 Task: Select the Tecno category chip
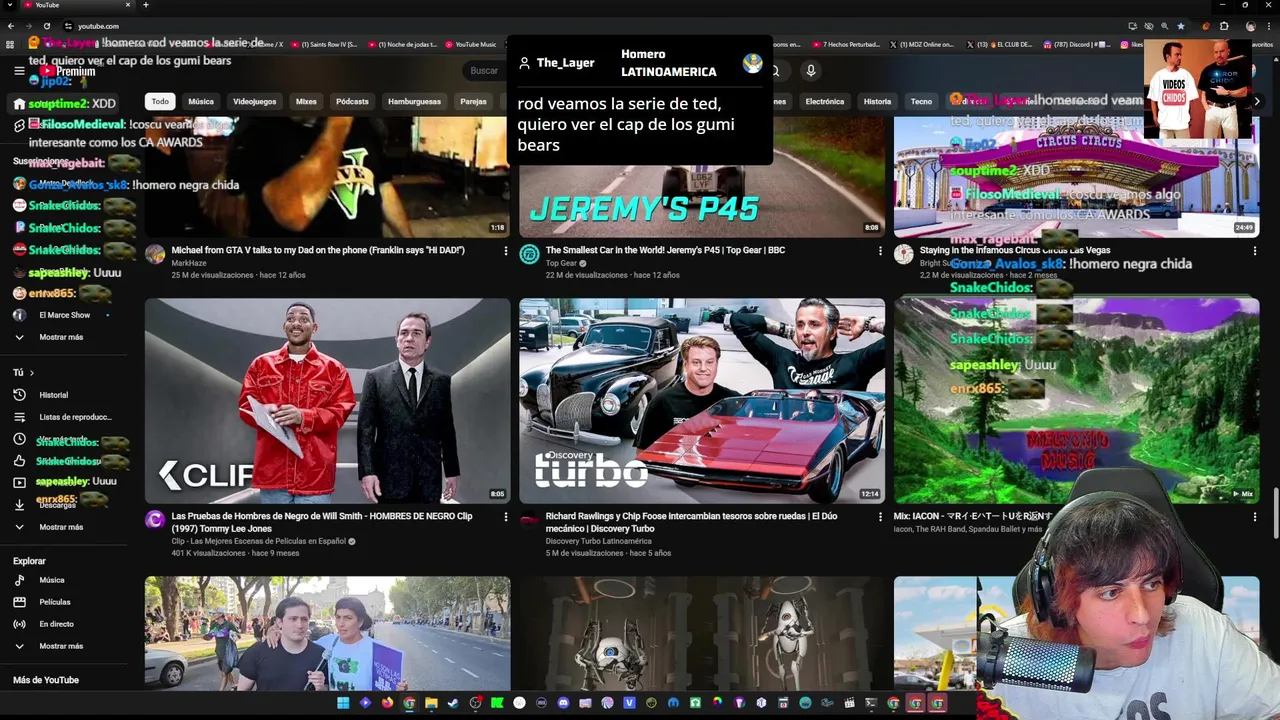[x=921, y=101]
